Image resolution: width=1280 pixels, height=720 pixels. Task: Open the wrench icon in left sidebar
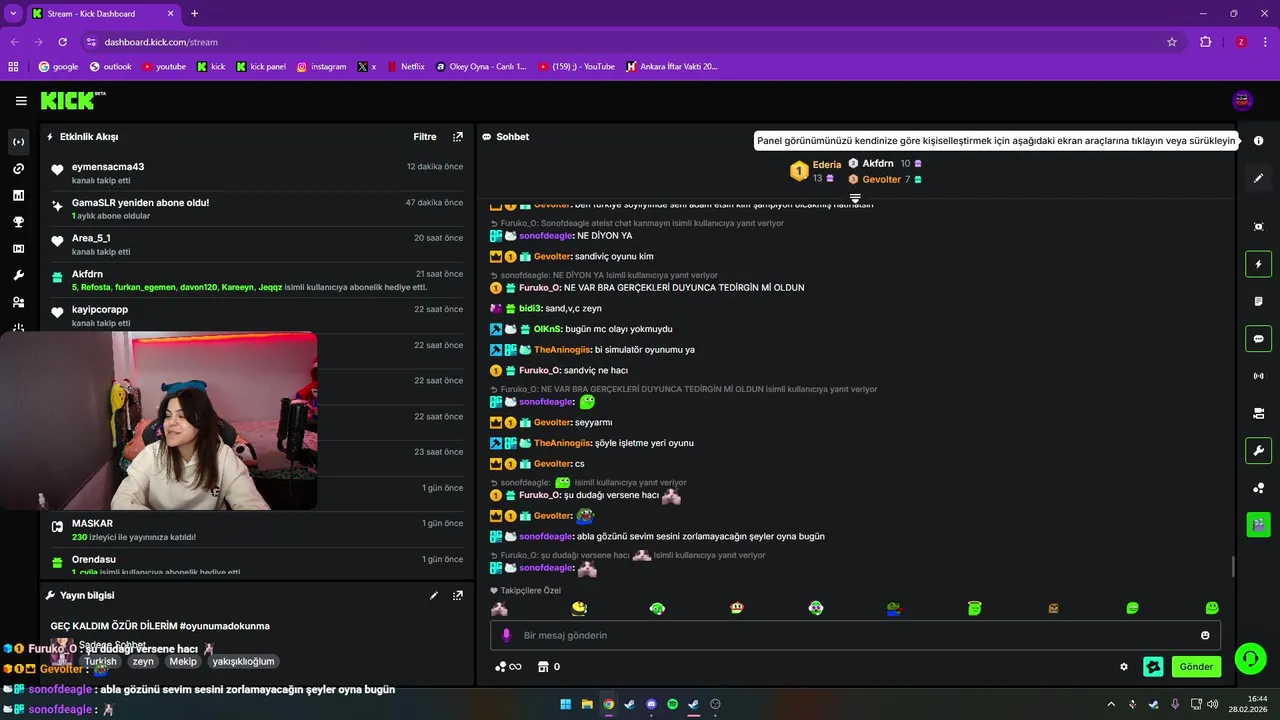[18, 276]
